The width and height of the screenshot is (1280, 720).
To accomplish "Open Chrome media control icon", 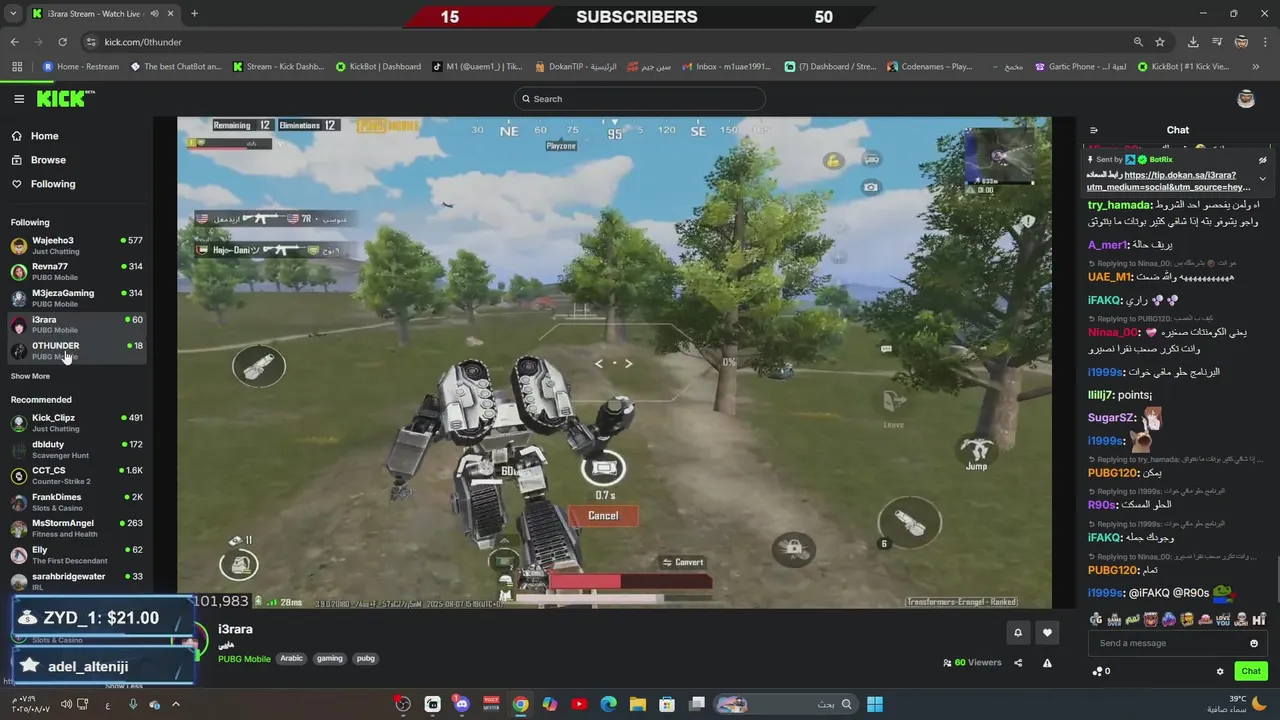I will [1217, 42].
